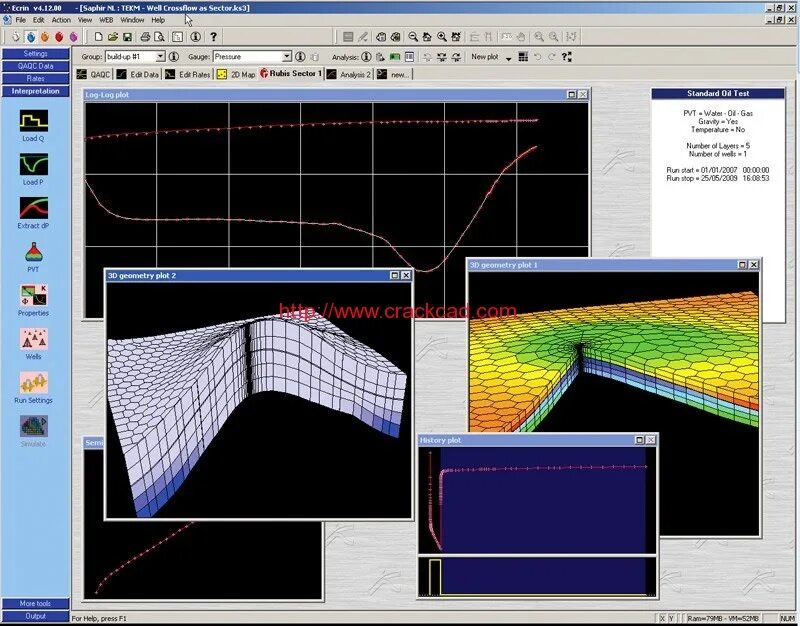Open the Action menu

[x=61, y=20]
